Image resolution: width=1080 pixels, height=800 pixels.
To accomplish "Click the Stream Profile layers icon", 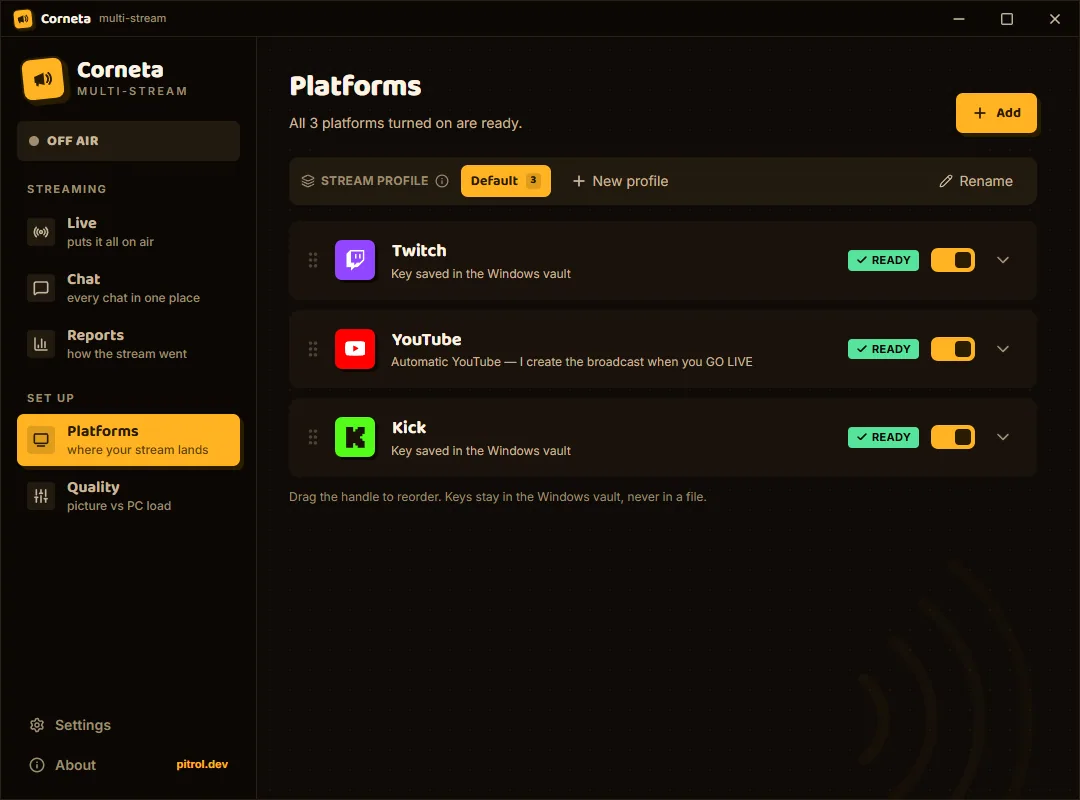I will (x=308, y=181).
